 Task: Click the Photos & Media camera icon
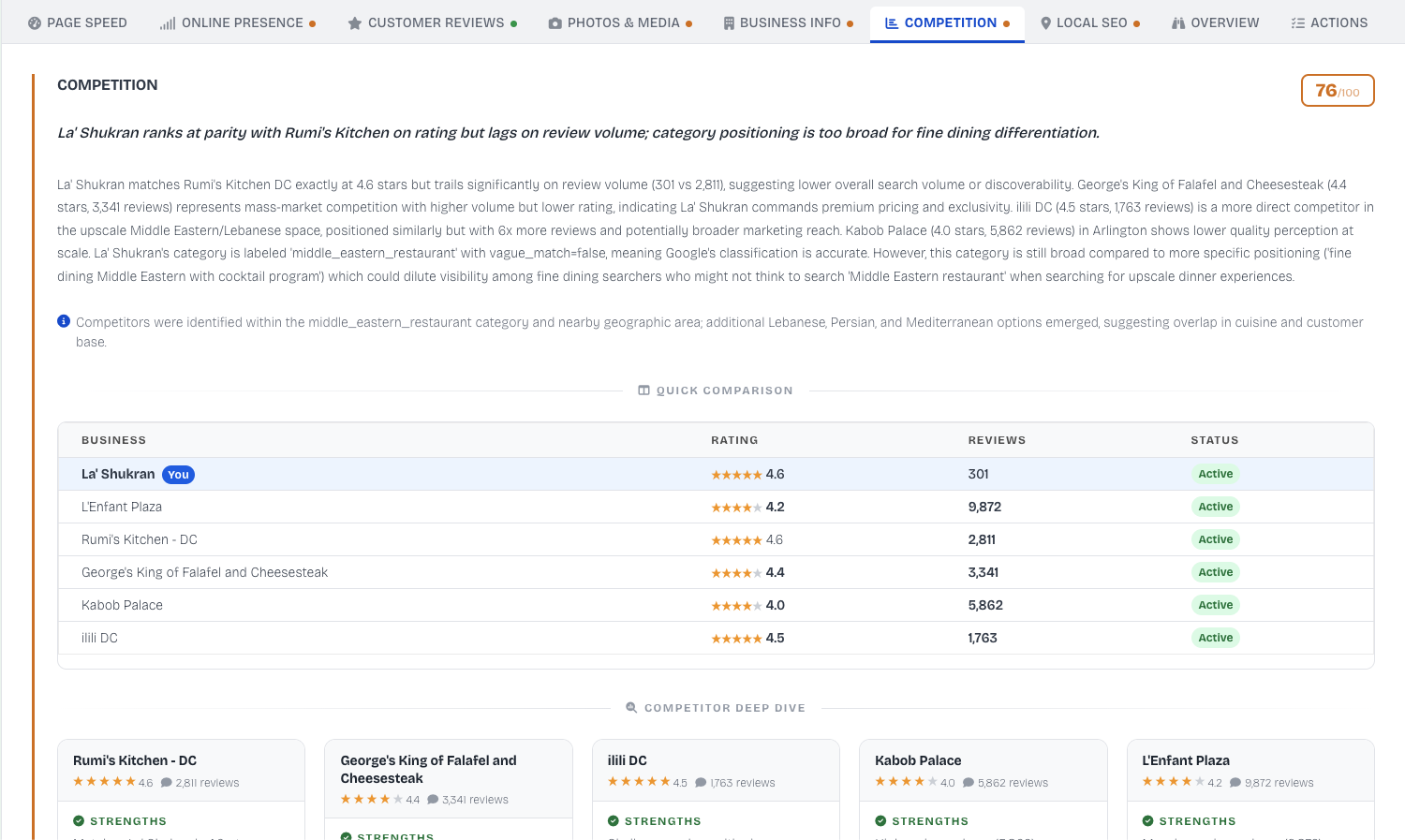coord(555,22)
